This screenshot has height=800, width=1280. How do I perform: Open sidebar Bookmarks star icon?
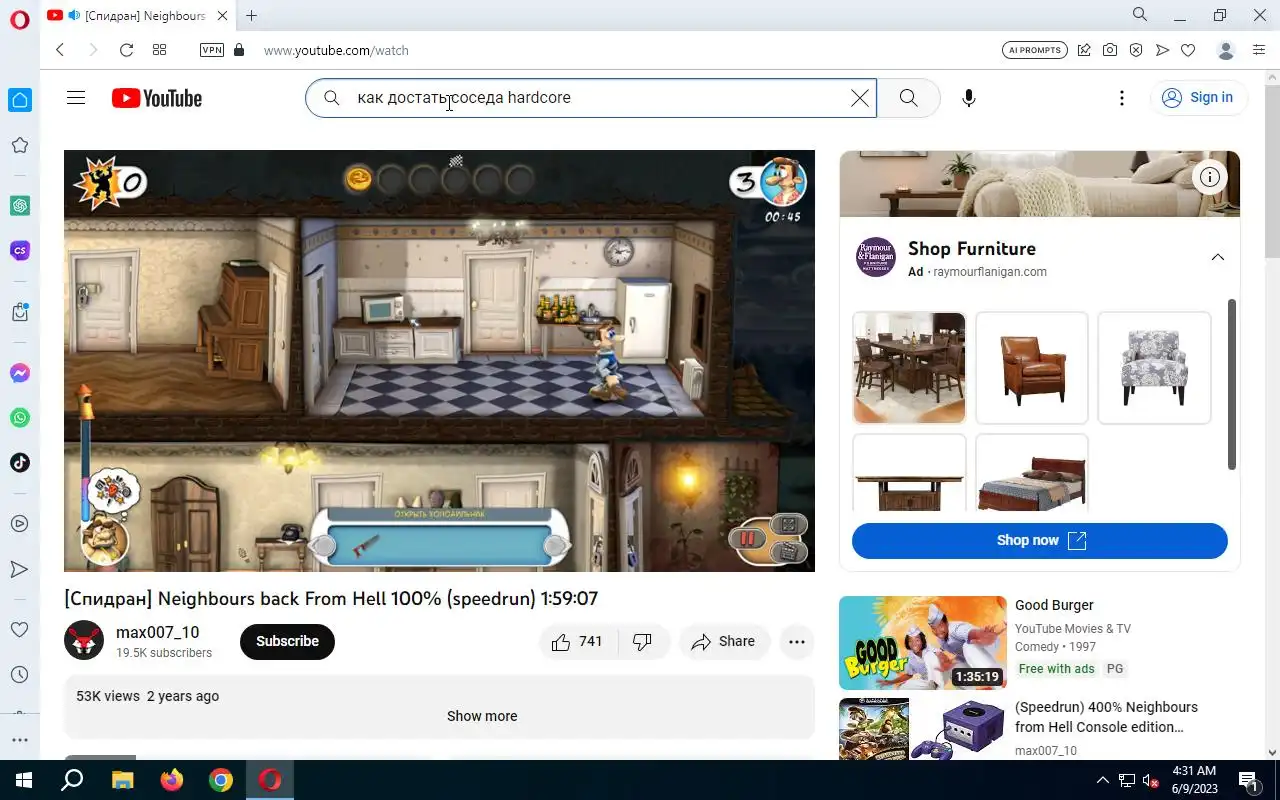tap(19, 145)
